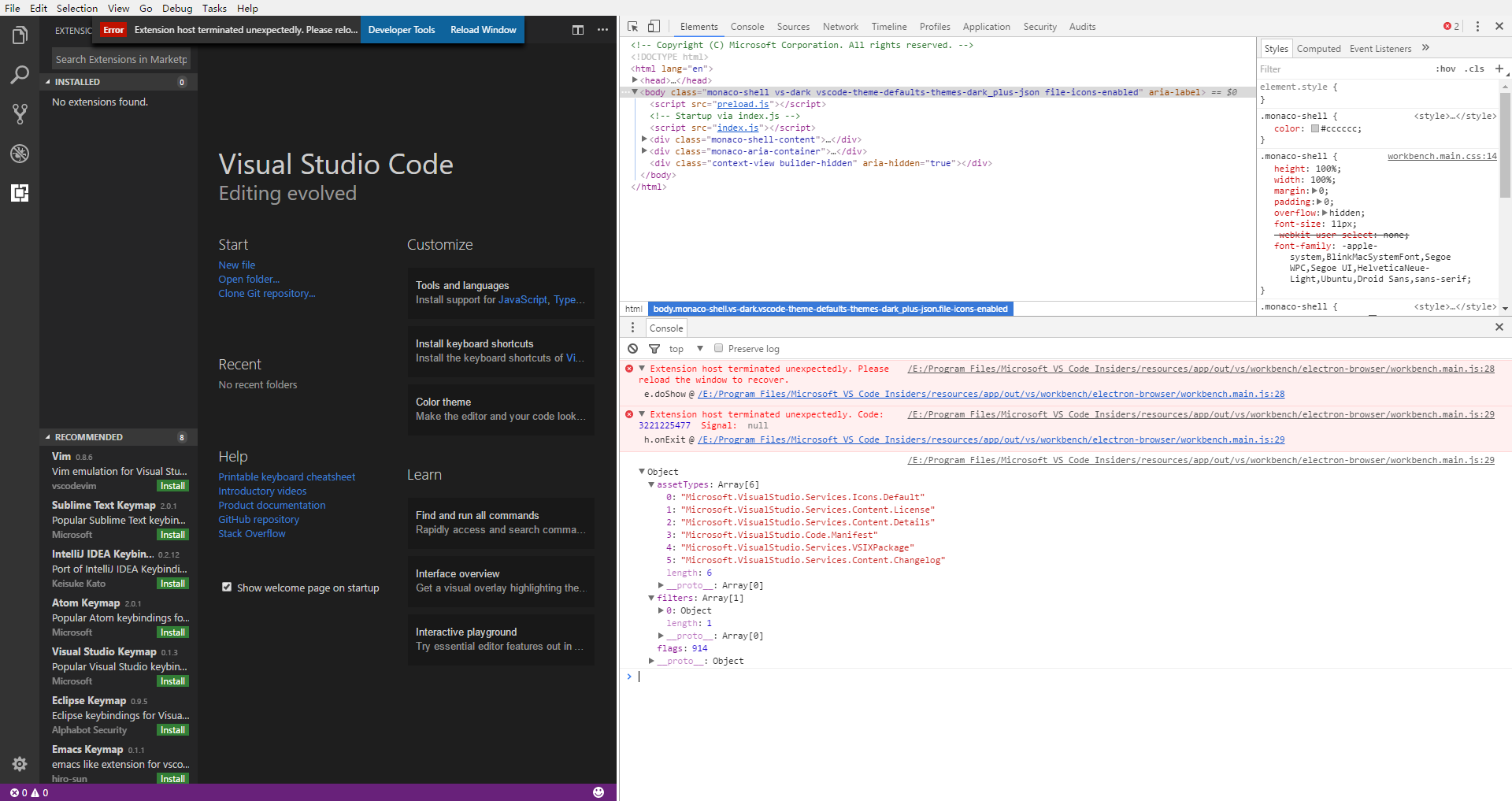
Task: Collapse the logged Object in the console
Action: (x=642, y=472)
